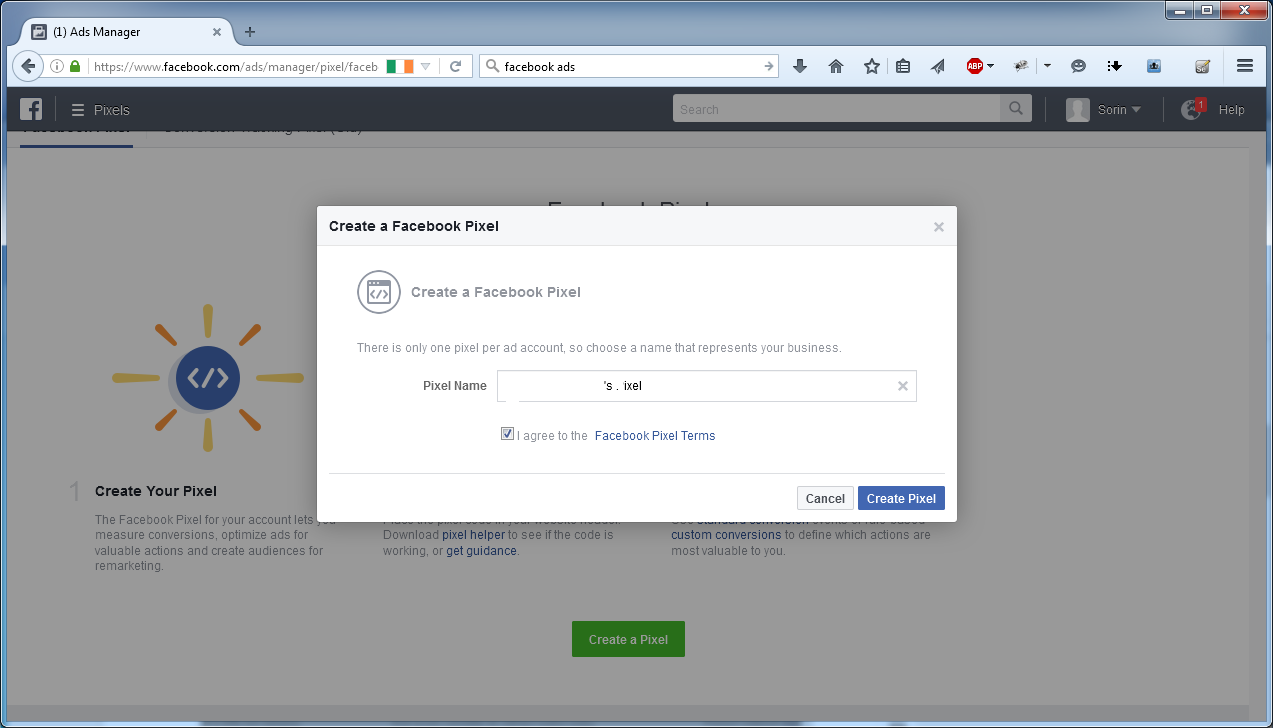Open the Help menu
The width and height of the screenshot is (1273, 728).
1232,110
